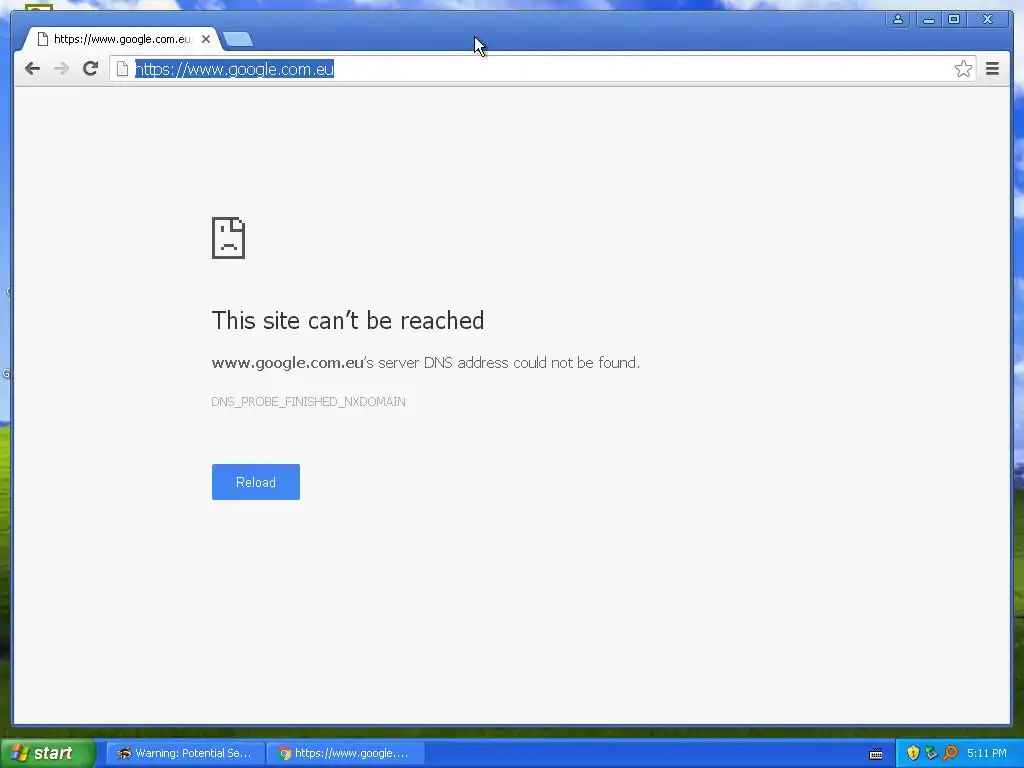Switch to the 'Warning: Potential Se...' taskbar window

[x=185, y=753]
